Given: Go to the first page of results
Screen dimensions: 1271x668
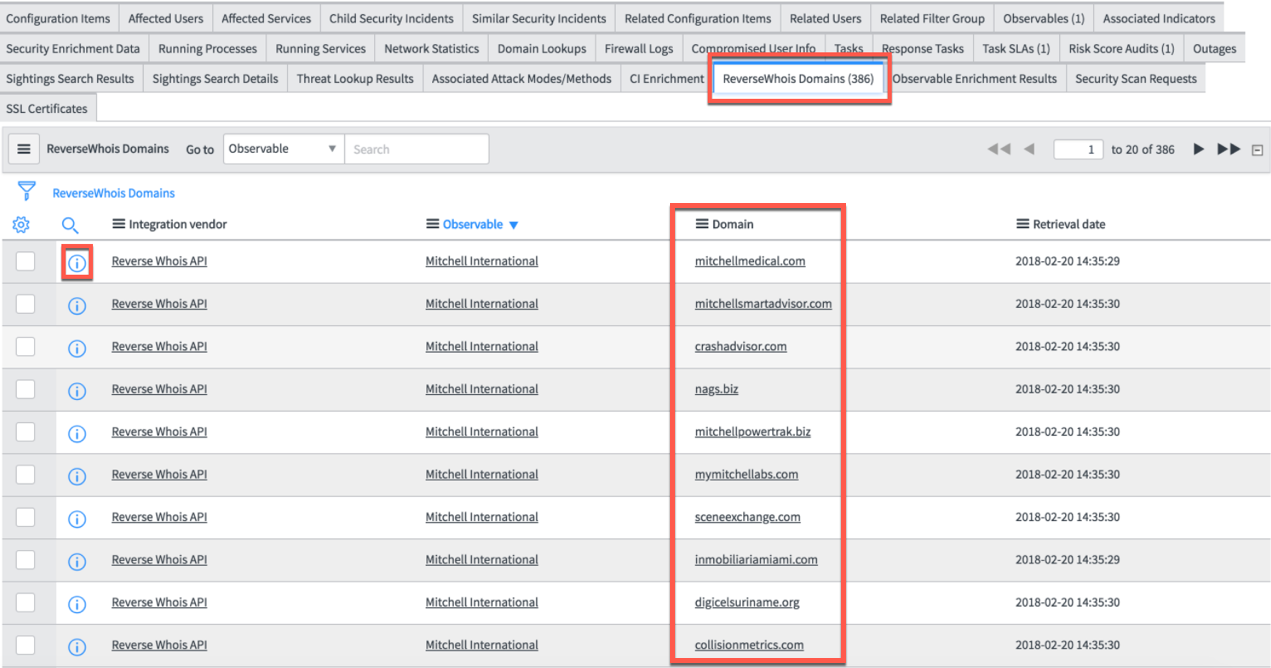Looking at the screenshot, I should 998,149.
